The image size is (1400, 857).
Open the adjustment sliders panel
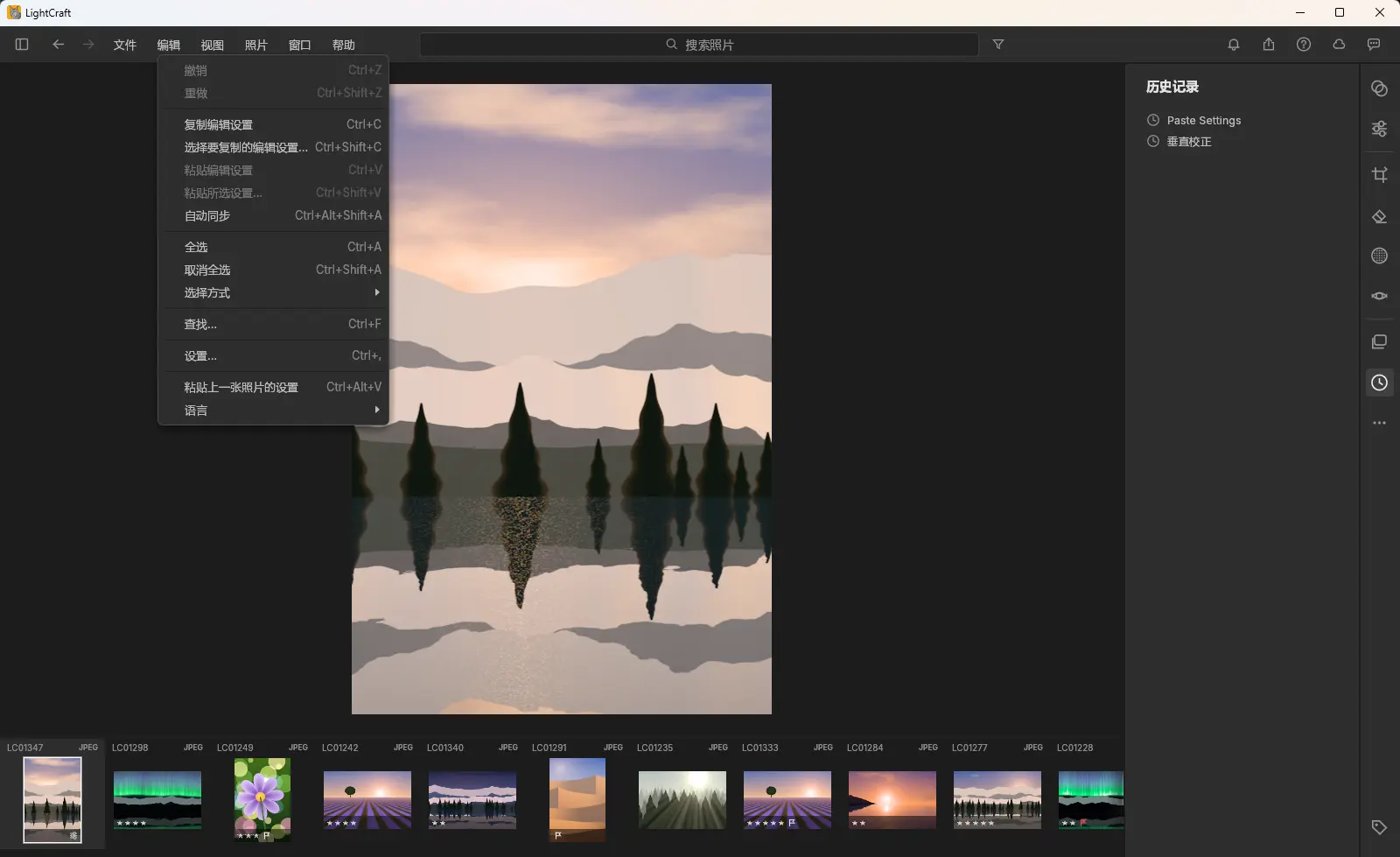[x=1380, y=129]
